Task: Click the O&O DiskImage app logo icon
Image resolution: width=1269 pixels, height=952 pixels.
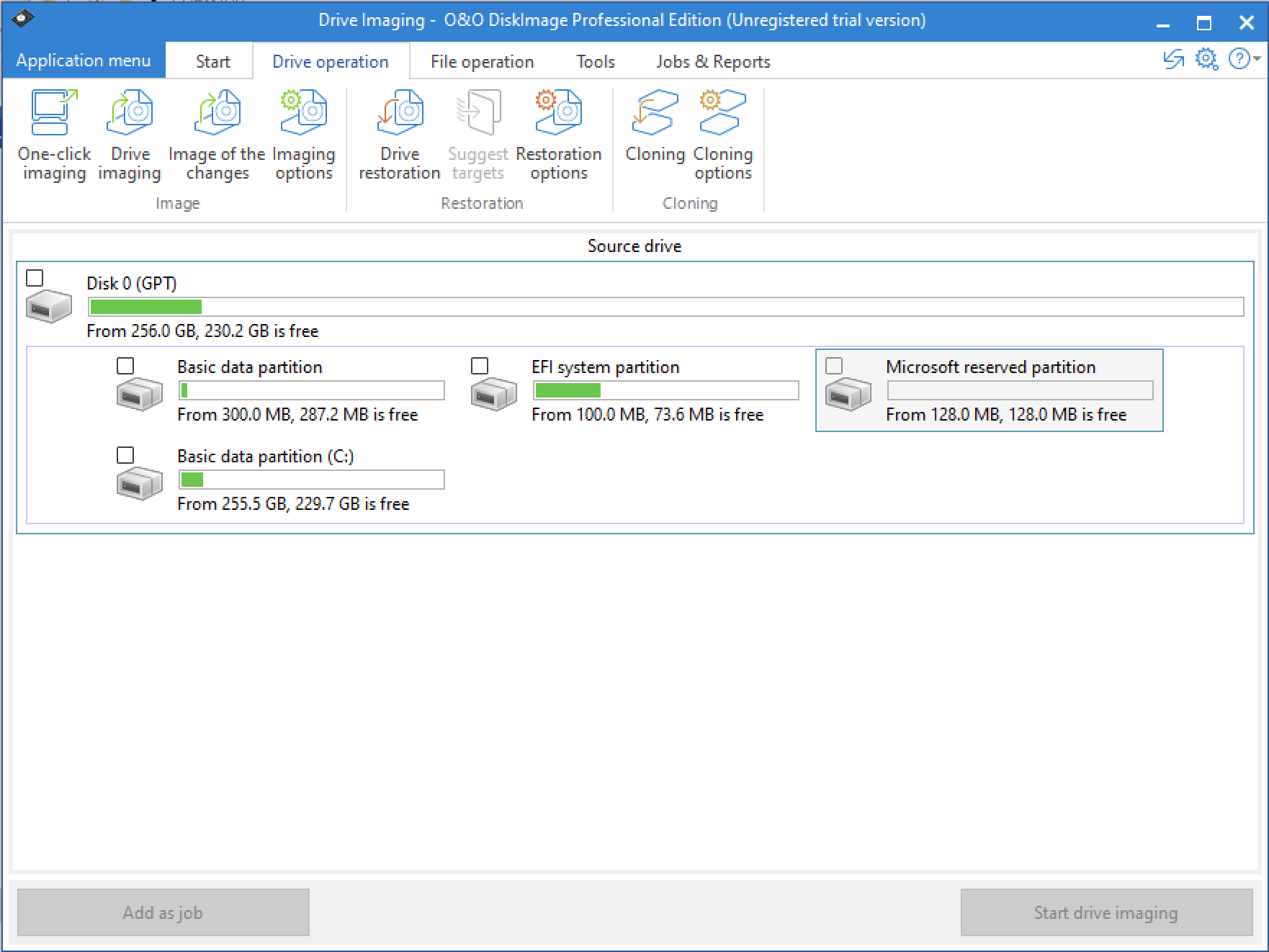Action: pos(22,18)
